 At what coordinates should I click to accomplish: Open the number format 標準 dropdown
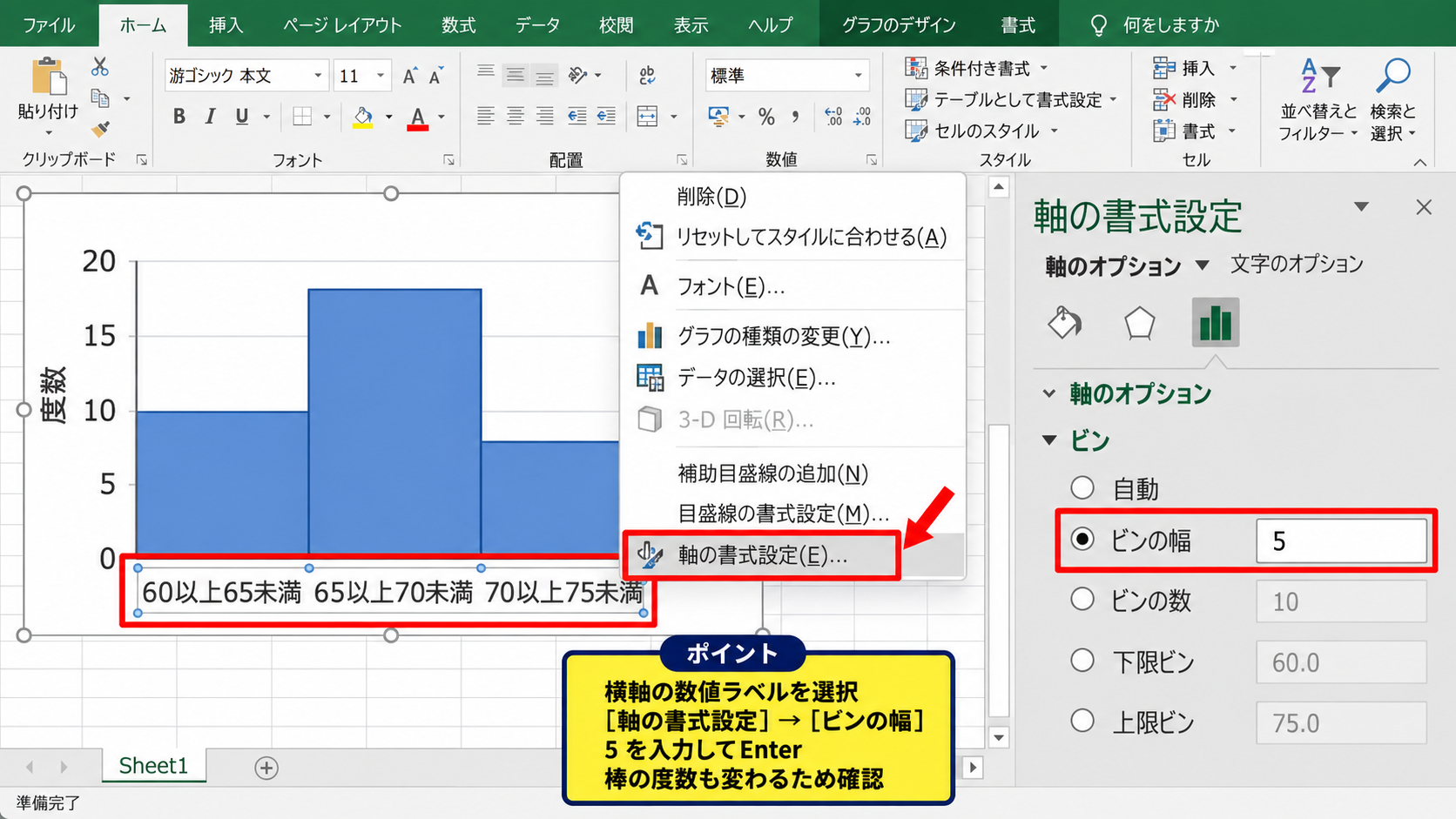858,76
